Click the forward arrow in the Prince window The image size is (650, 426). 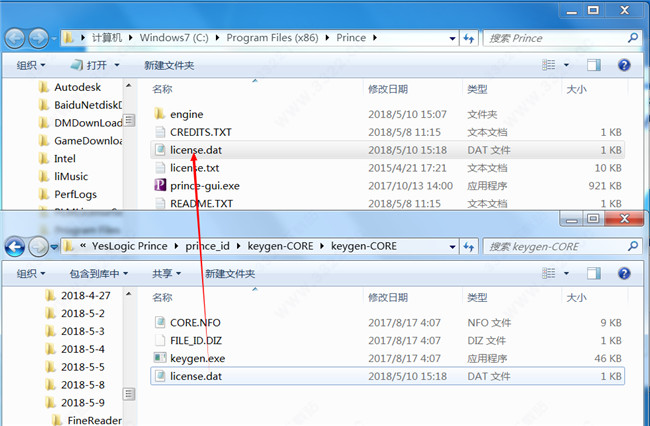(x=39, y=39)
